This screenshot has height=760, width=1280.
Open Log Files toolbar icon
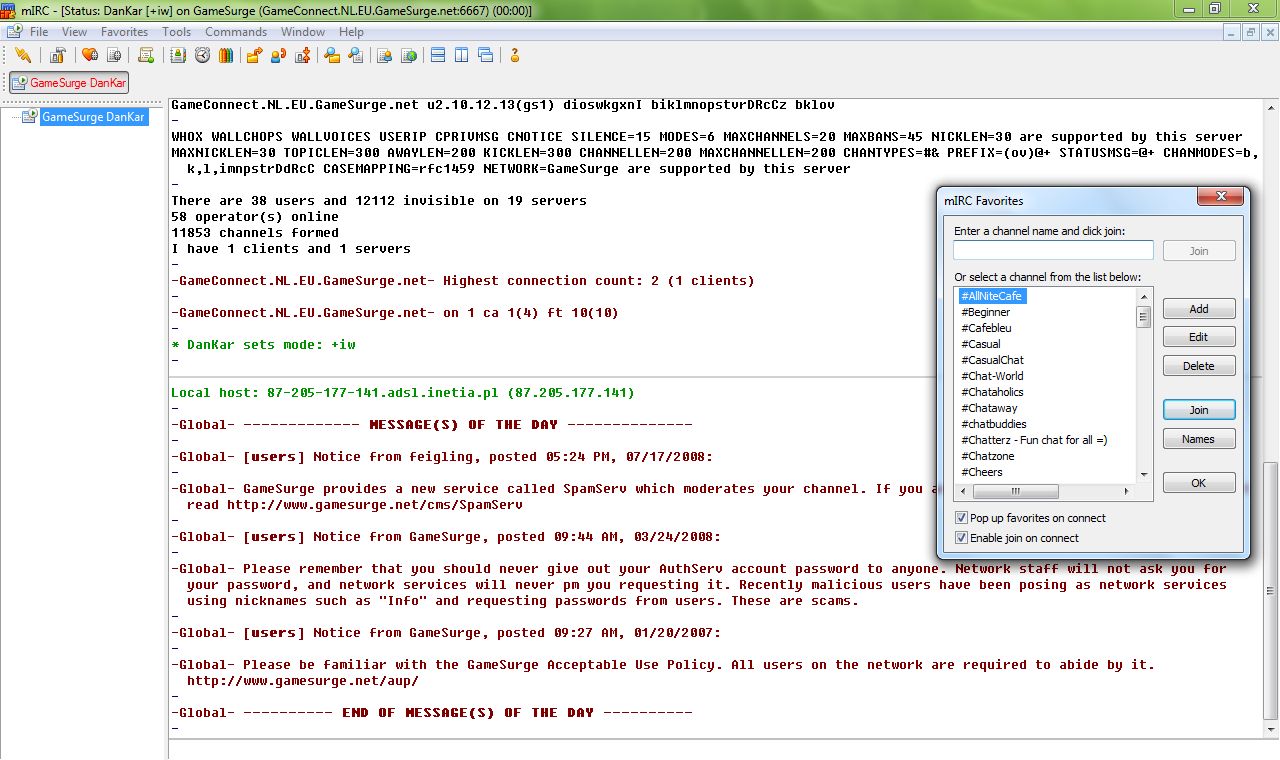[356, 55]
